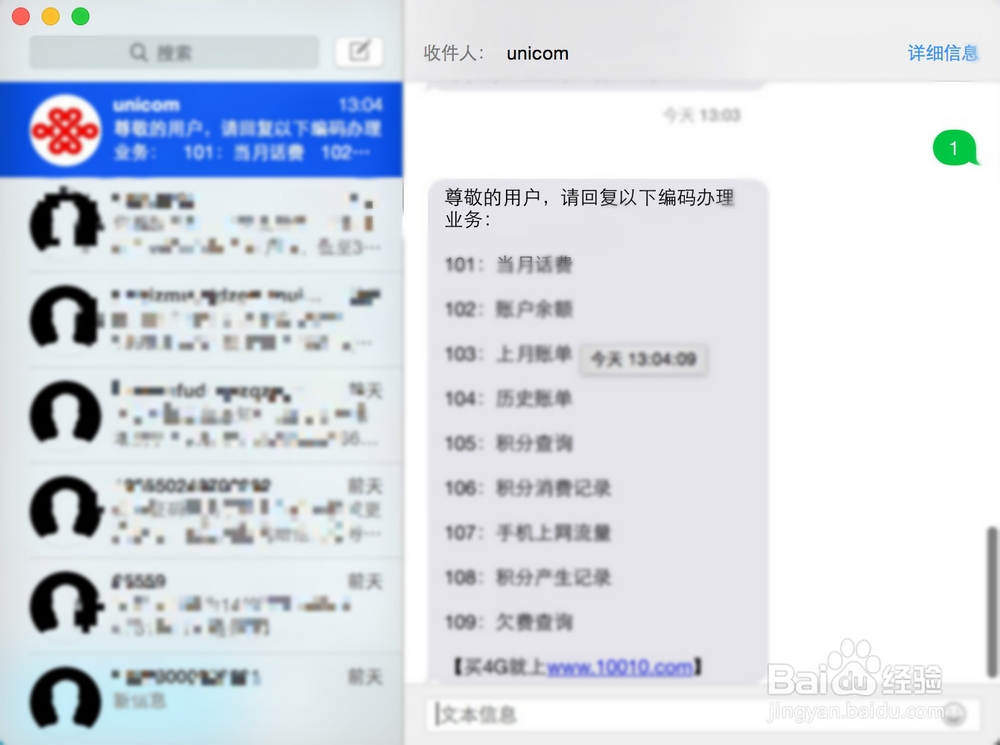The height and width of the screenshot is (745, 1000).
Task: Click the 今天 13:03 timestamp above the messages
Action: click(702, 115)
